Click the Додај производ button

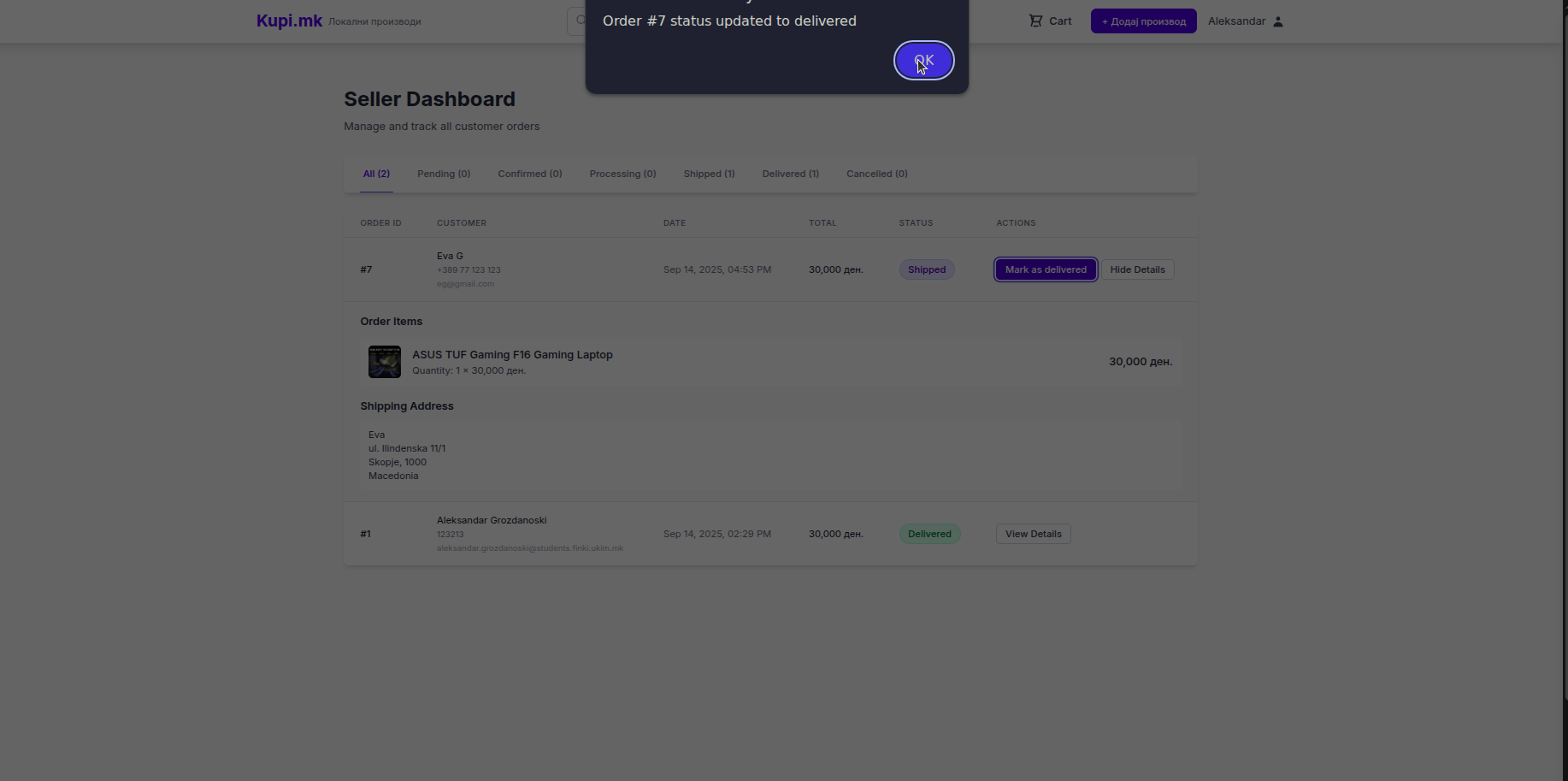[x=1143, y=21]
